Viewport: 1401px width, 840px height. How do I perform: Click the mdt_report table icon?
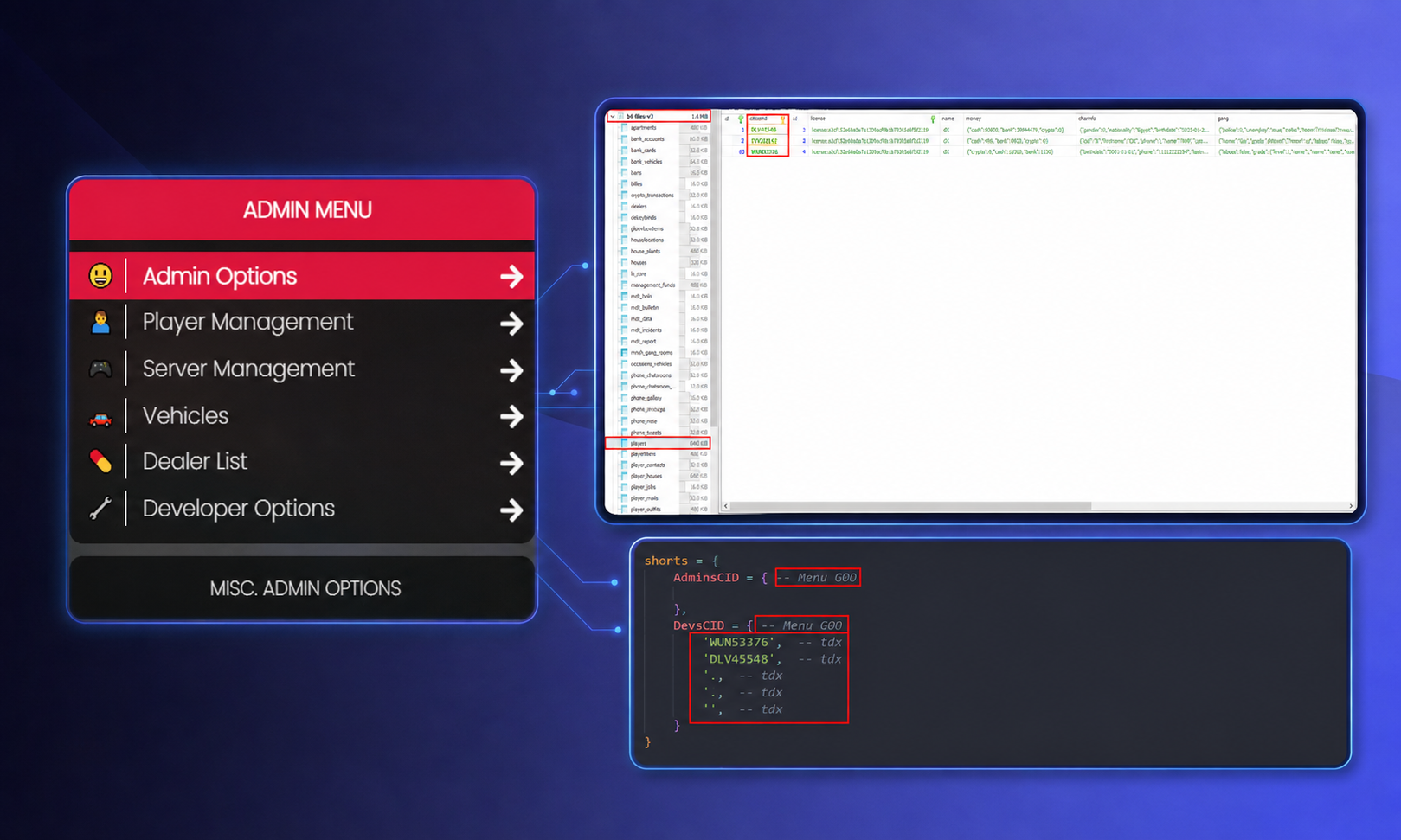click(624, 341)
